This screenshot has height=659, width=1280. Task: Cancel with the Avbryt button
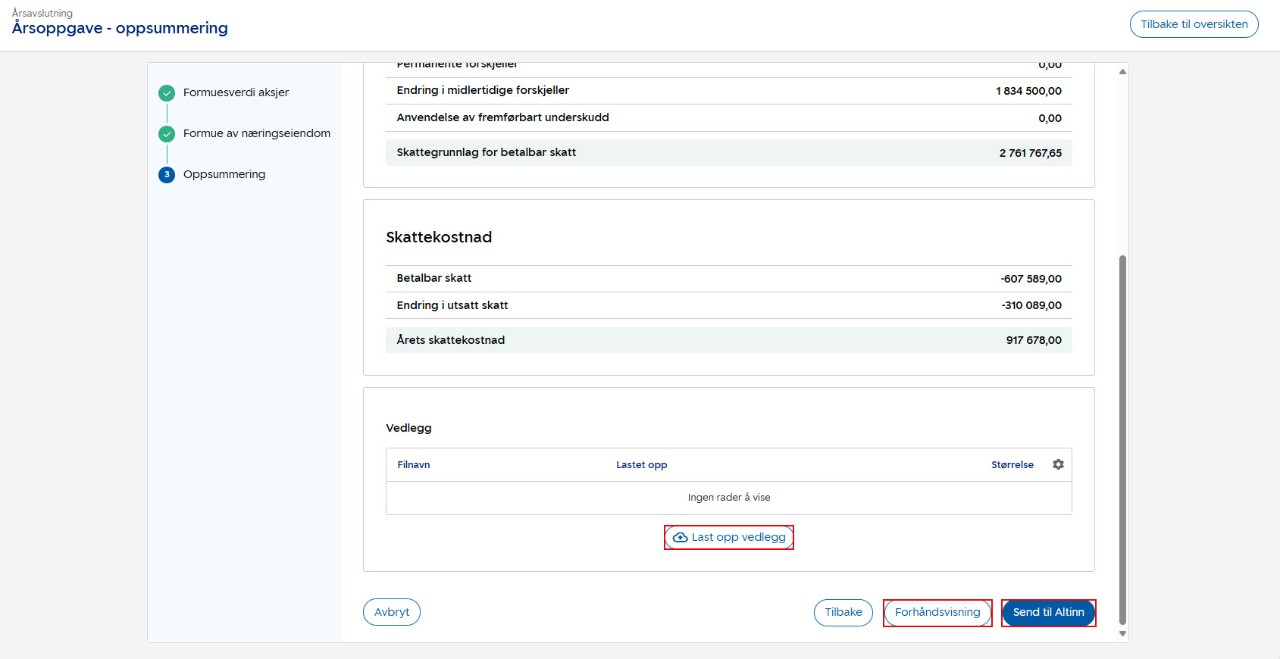click(391, 612)
